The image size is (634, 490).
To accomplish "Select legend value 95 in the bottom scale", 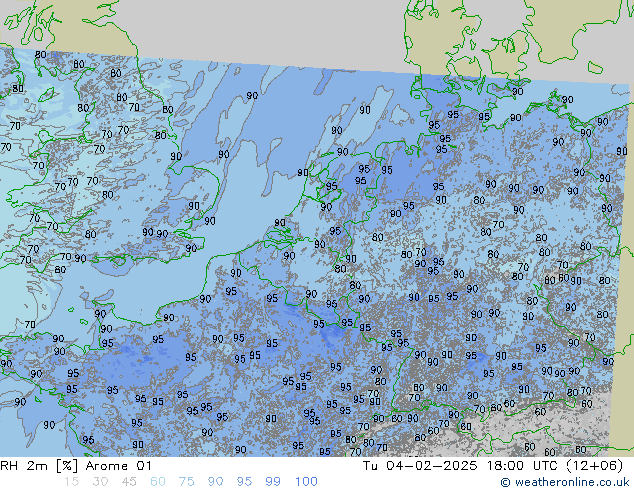I will click(x=244, y=482).
